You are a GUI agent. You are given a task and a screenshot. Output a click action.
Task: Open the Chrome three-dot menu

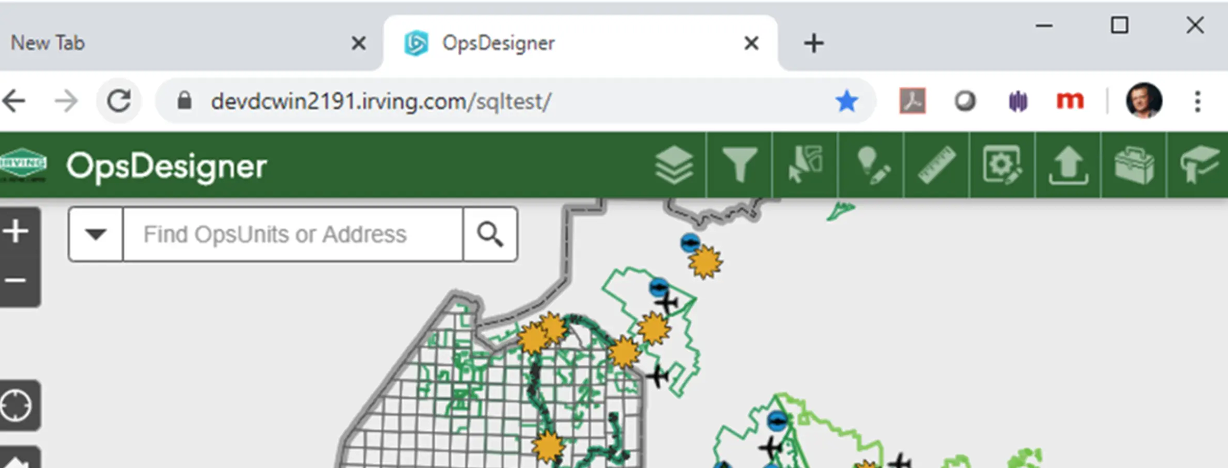pos(1198,101)
